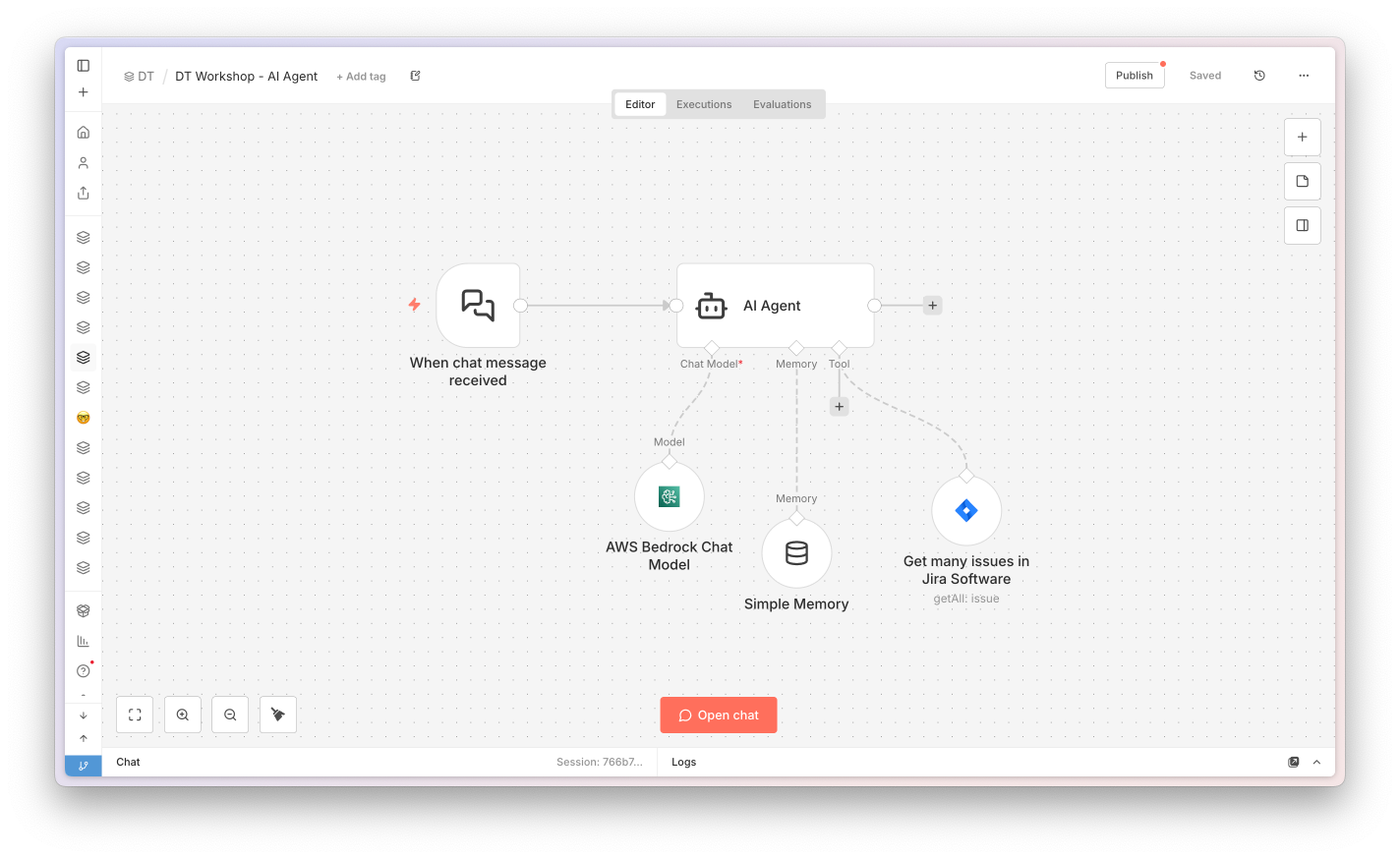Add node after AI Agent output plus
Image resolution: width=1400 pixels, height=859 pixels.
tap(933, 306)
